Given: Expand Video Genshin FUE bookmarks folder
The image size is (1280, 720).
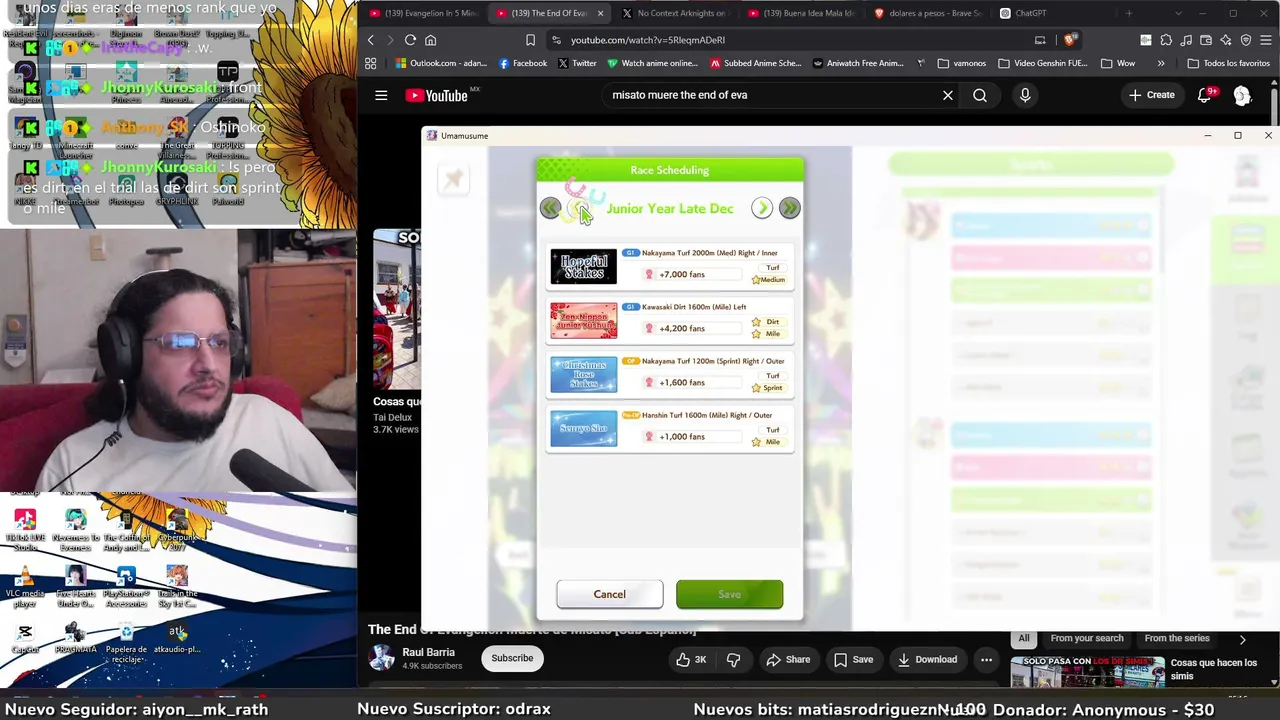Looking at the screenshot, I should tap(1042, 63).
